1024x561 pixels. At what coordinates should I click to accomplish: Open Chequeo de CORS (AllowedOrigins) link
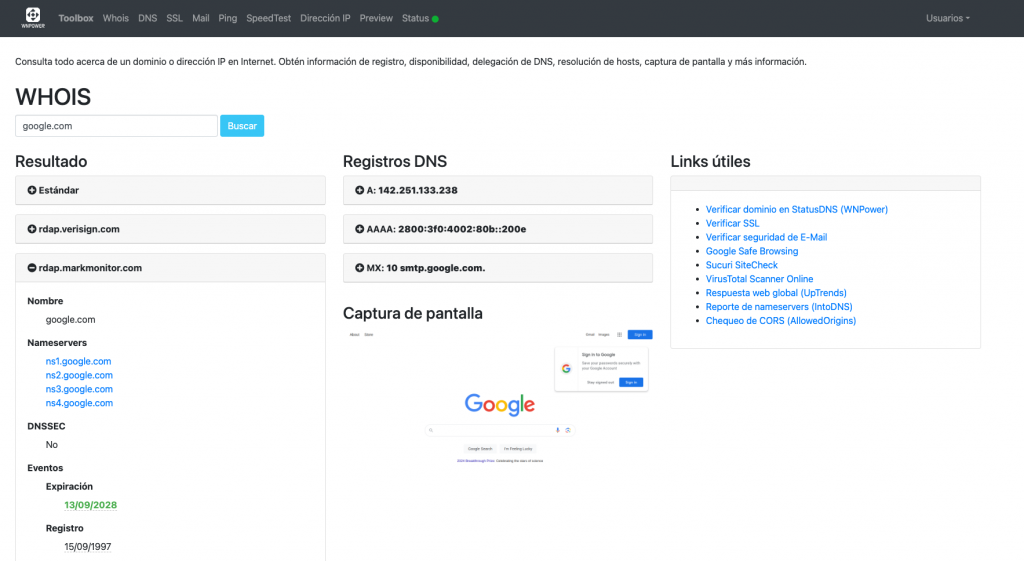point(781,321)
